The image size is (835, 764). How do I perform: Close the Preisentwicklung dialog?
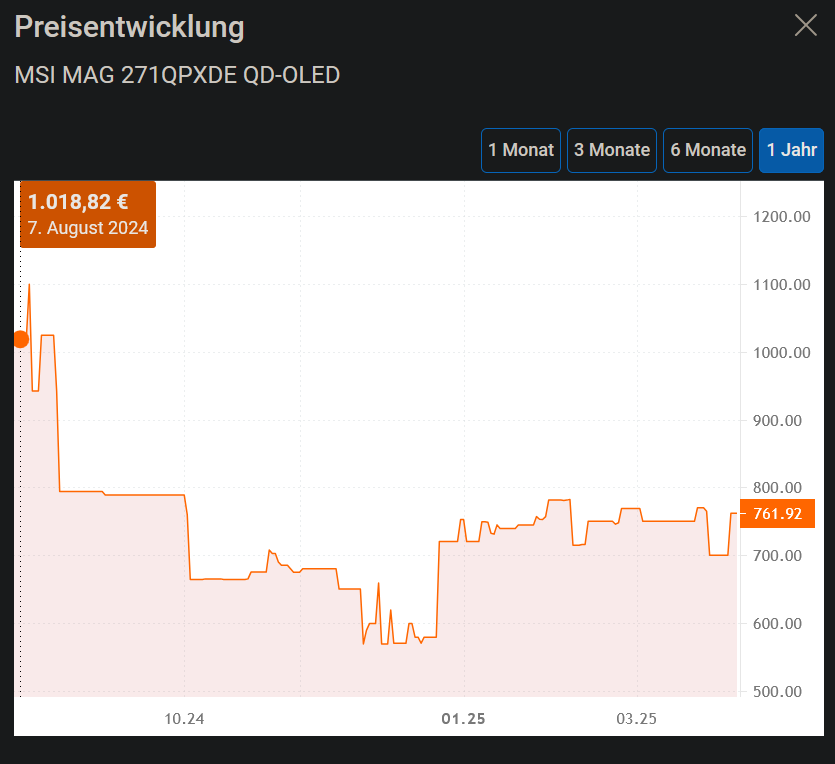click(806, 25)
